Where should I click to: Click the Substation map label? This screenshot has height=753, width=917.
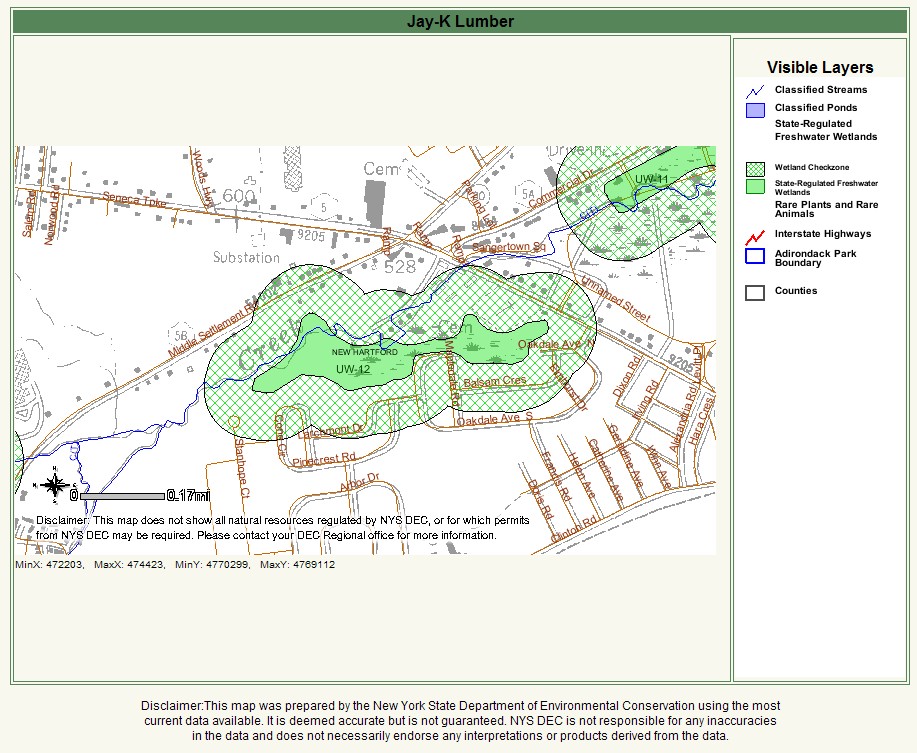pyautogui.click(x=246, y=257)
